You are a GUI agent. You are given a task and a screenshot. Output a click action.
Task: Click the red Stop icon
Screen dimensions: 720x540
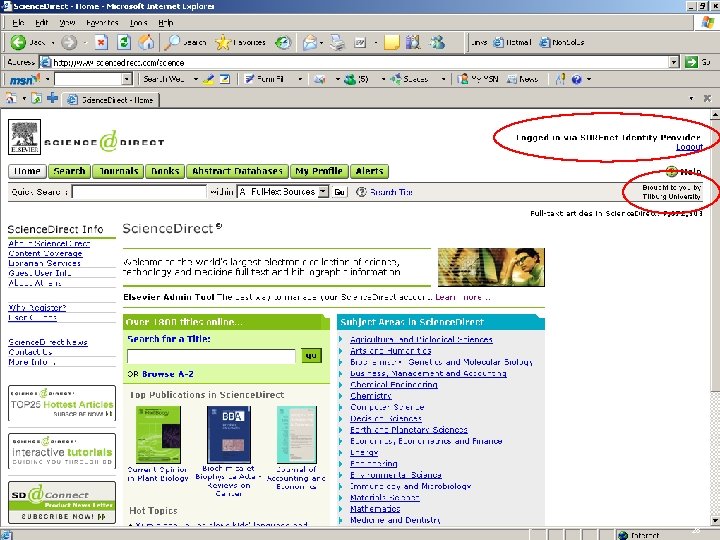pyautogui.click(x=101, y=42)
